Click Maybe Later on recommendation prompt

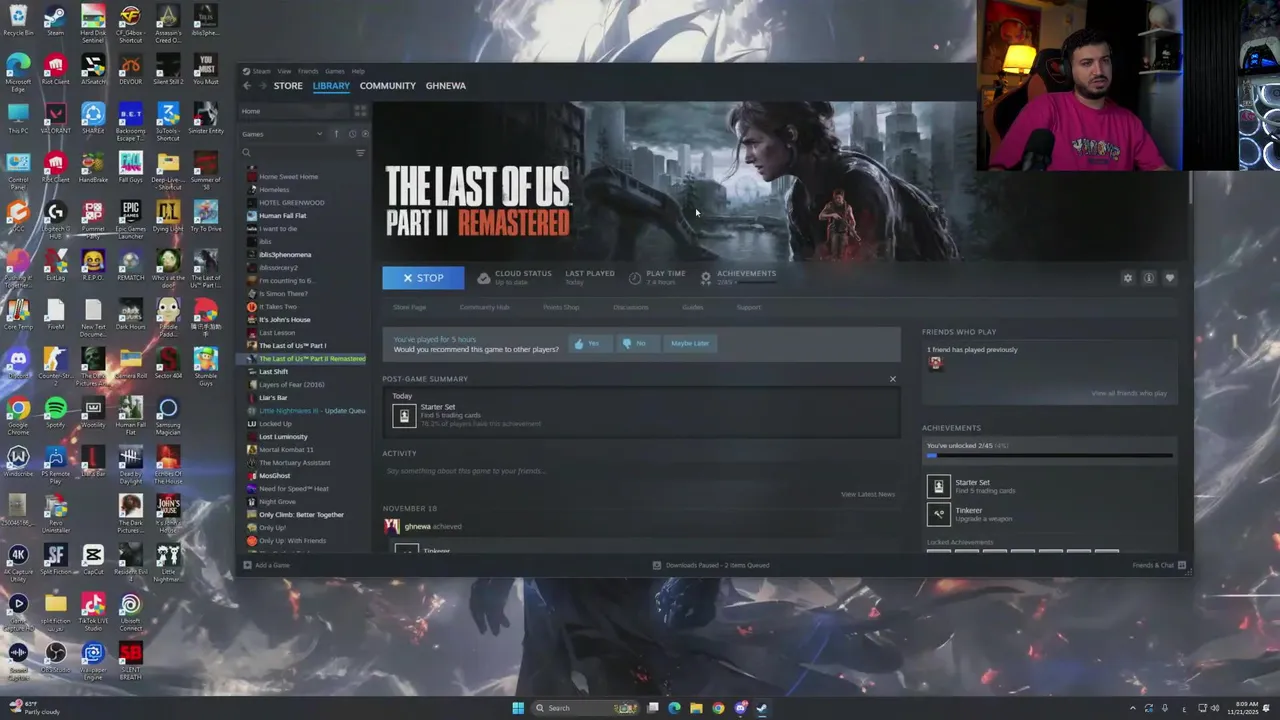690,343
